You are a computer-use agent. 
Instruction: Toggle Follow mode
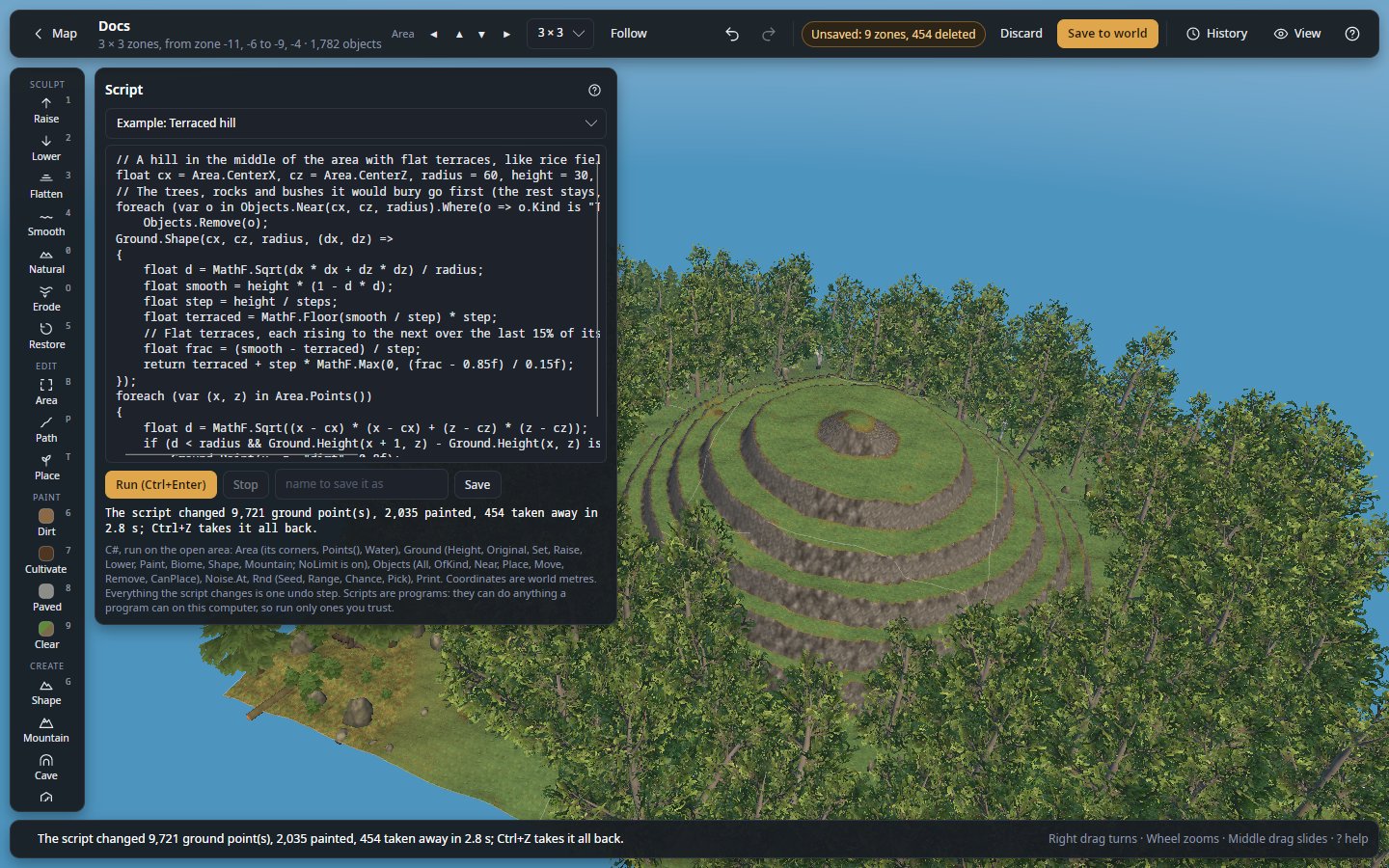(629, 34)
